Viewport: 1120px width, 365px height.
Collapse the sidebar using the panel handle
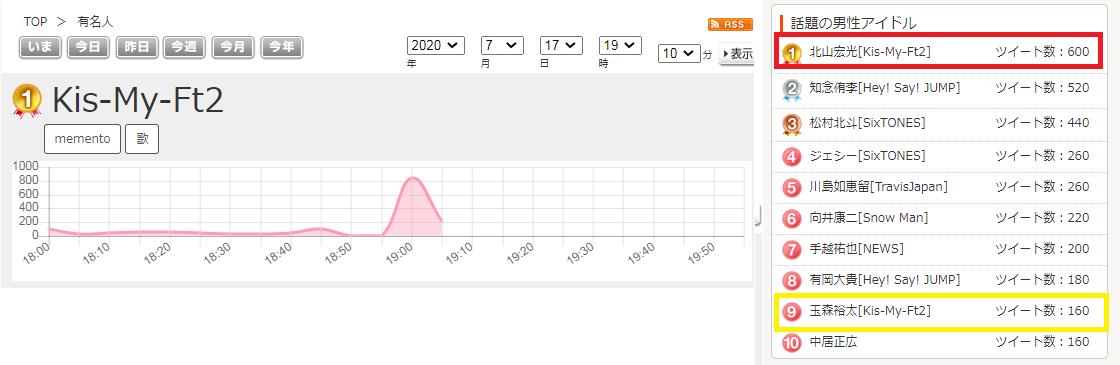(757, 214)
